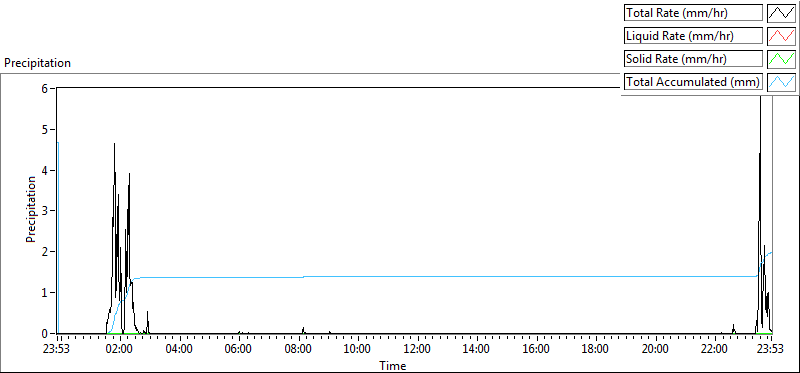Click the Time x-axis title
The image size is (800, 373).
(x=392, y=365)
